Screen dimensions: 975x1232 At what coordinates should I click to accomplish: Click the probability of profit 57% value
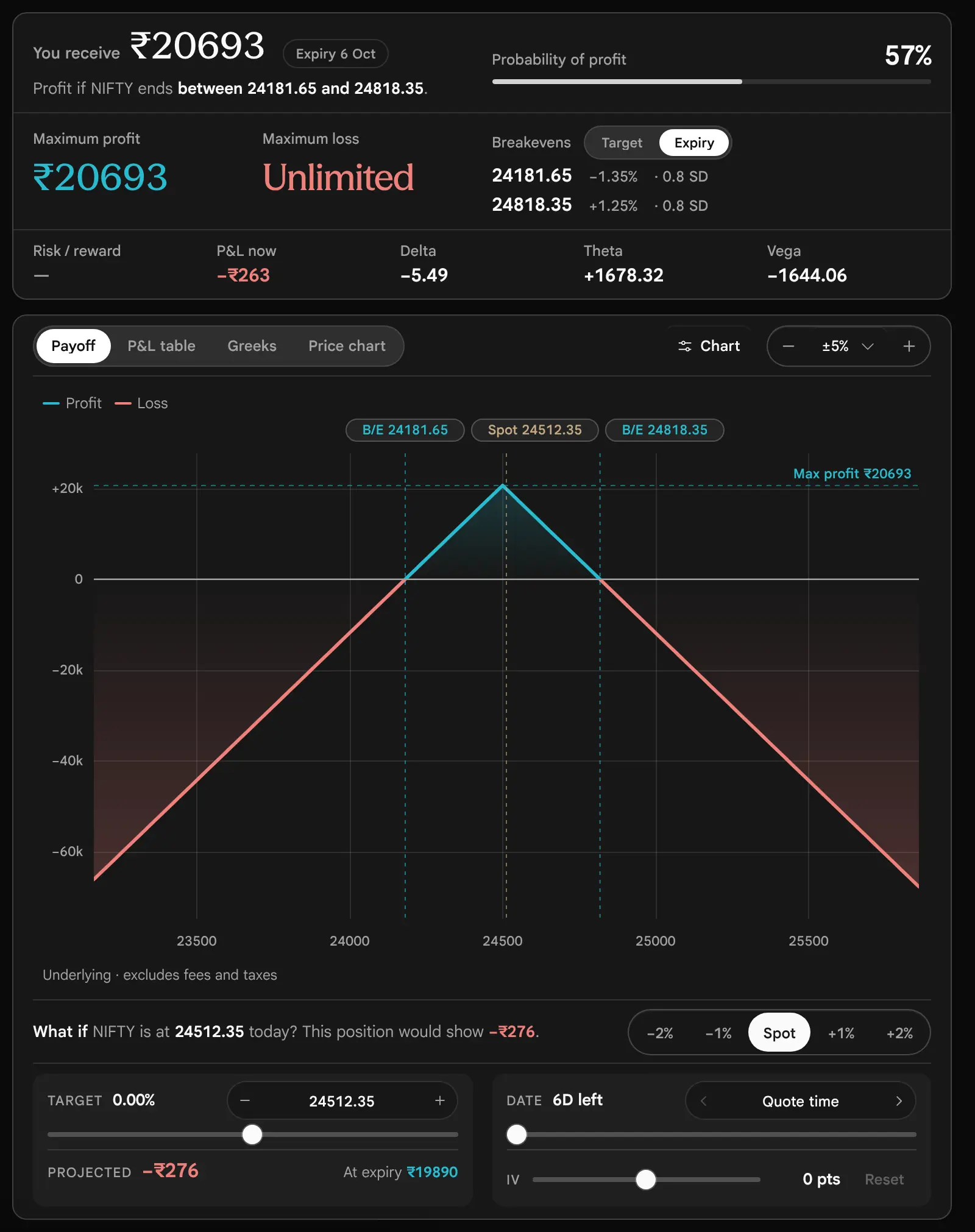point(908,55)
